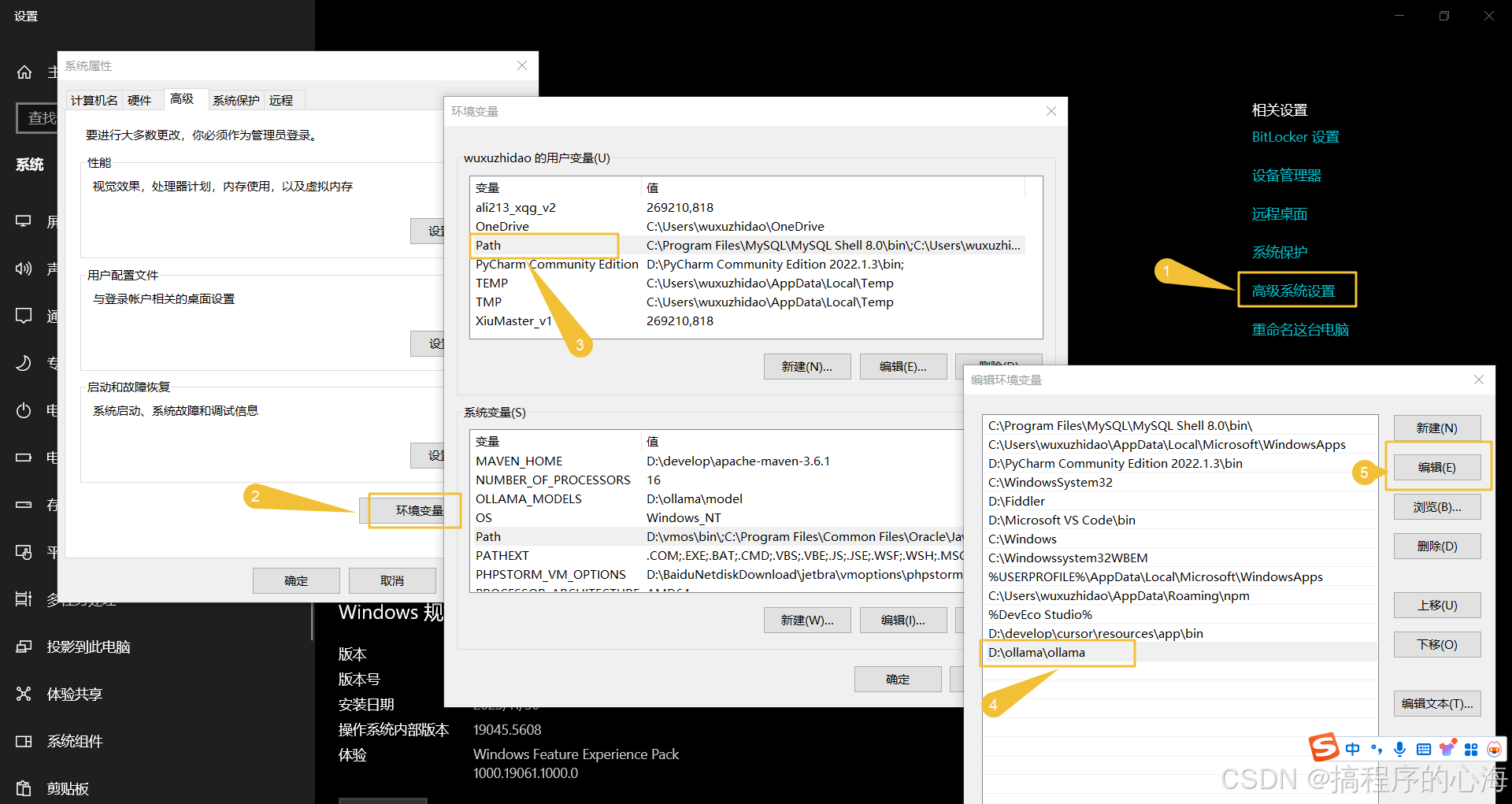Click the 重命名这台电脑 link
Viewport: 1512px width, 804px height.
(1300, 329)
